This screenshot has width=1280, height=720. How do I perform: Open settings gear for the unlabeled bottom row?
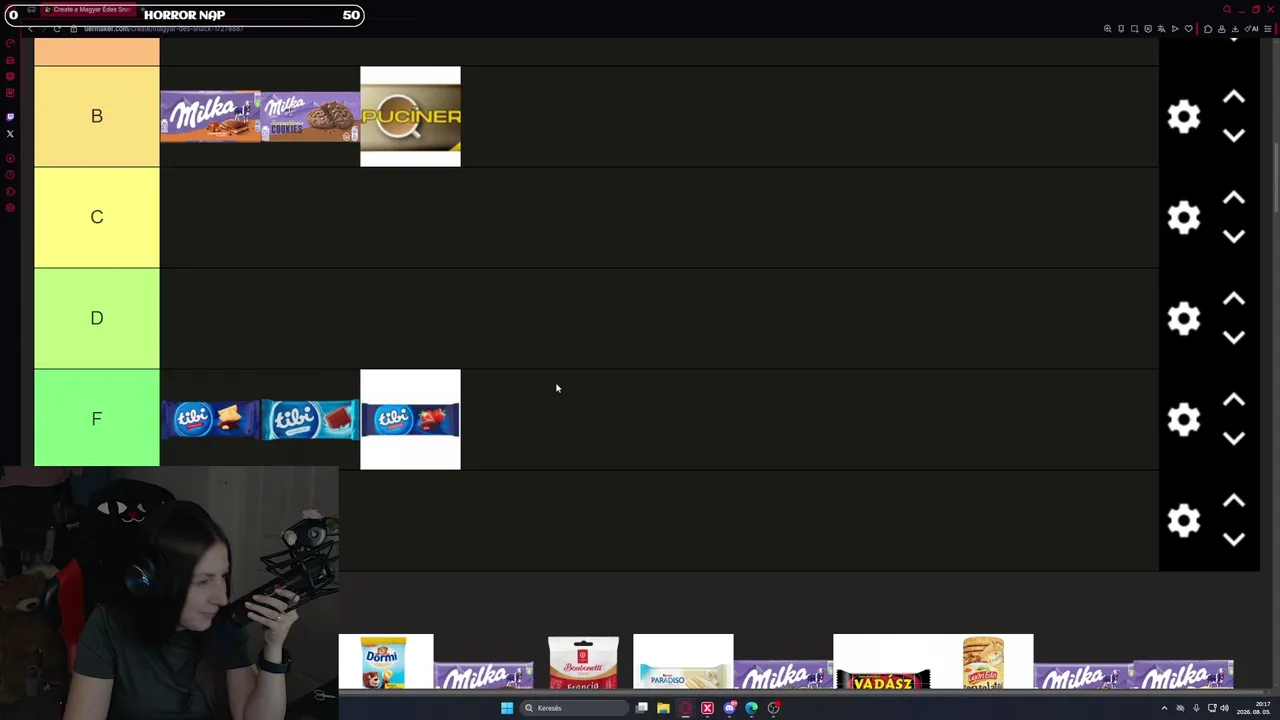[1184, 521]
